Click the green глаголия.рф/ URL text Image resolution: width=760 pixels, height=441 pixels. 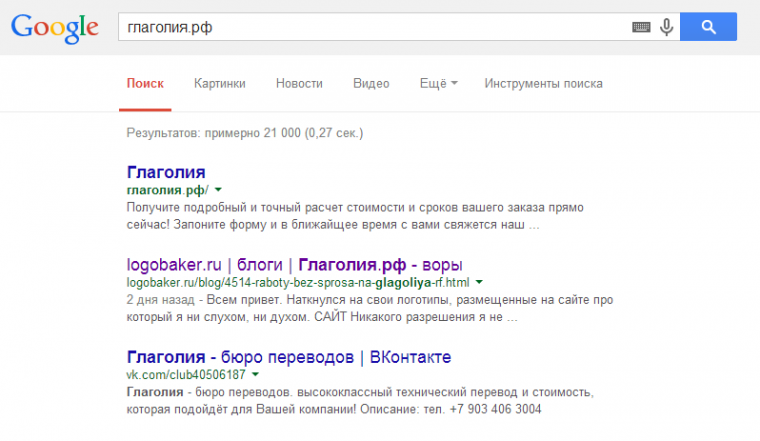(x=167, y=190)
